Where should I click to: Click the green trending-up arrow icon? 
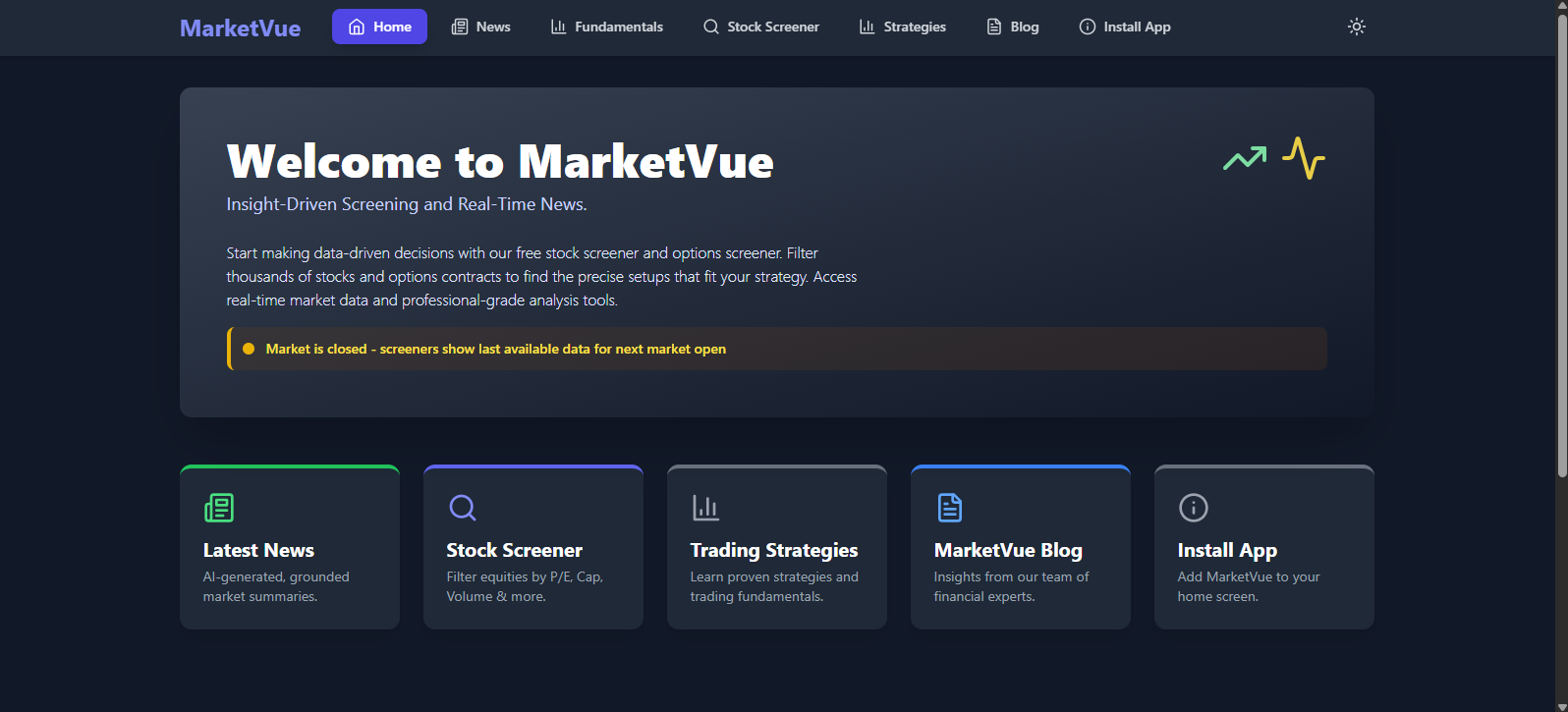pyautogui.click(x=1245, y=158)
